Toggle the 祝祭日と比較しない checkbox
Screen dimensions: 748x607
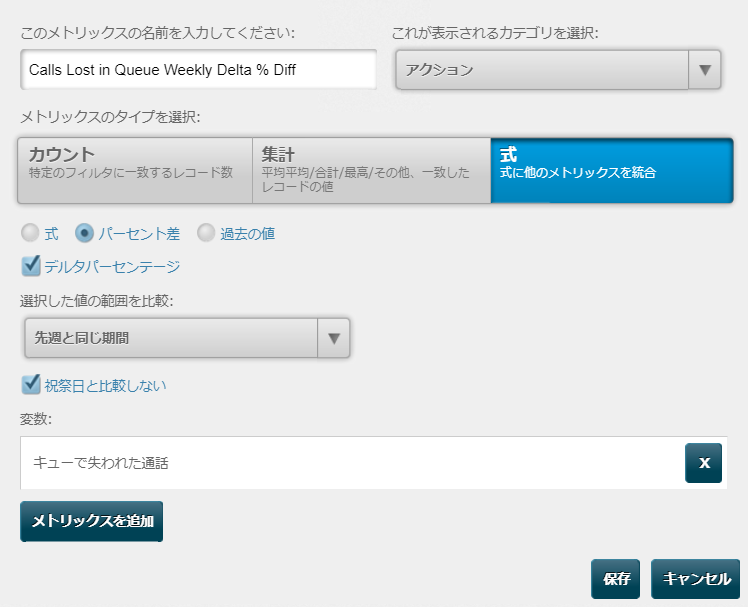(31, 385)
